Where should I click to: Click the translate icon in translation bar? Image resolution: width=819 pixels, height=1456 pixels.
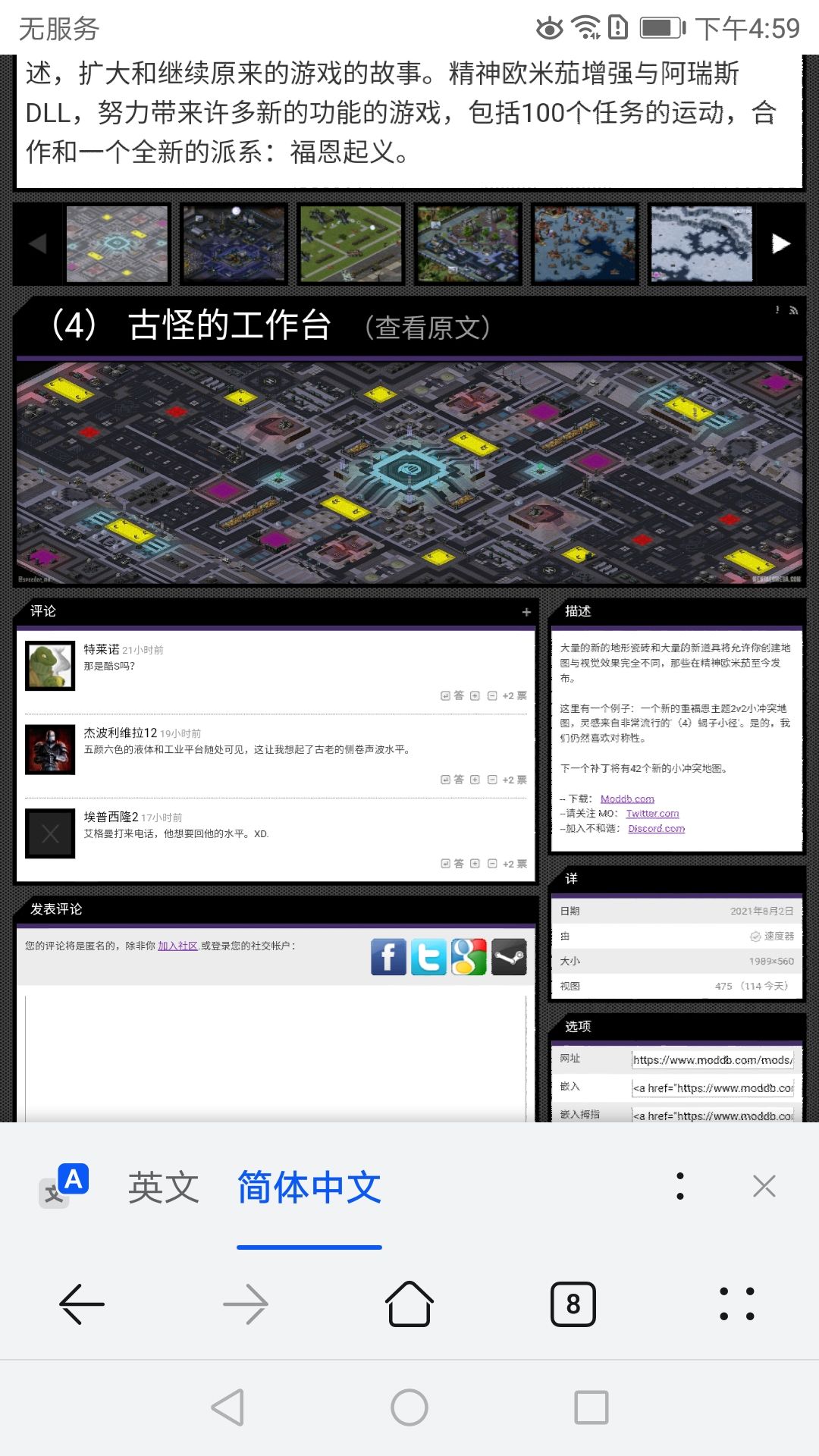(x=64, y=1185)
